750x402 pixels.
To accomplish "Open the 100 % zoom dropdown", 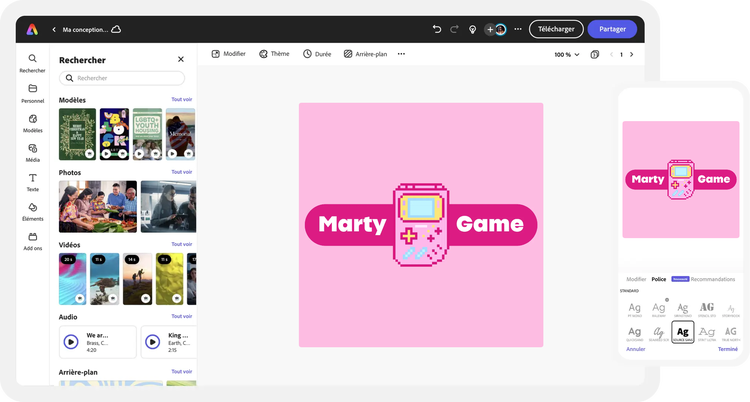I will click(566, 55).
